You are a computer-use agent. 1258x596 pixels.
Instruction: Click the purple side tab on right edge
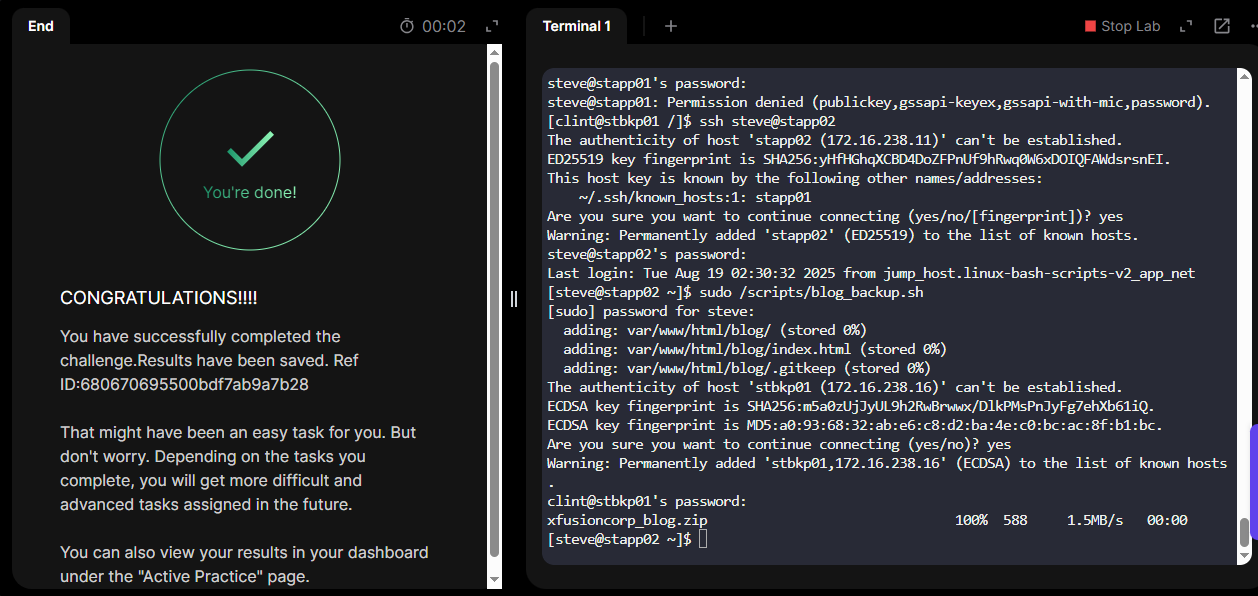[x=1254, y=468]
